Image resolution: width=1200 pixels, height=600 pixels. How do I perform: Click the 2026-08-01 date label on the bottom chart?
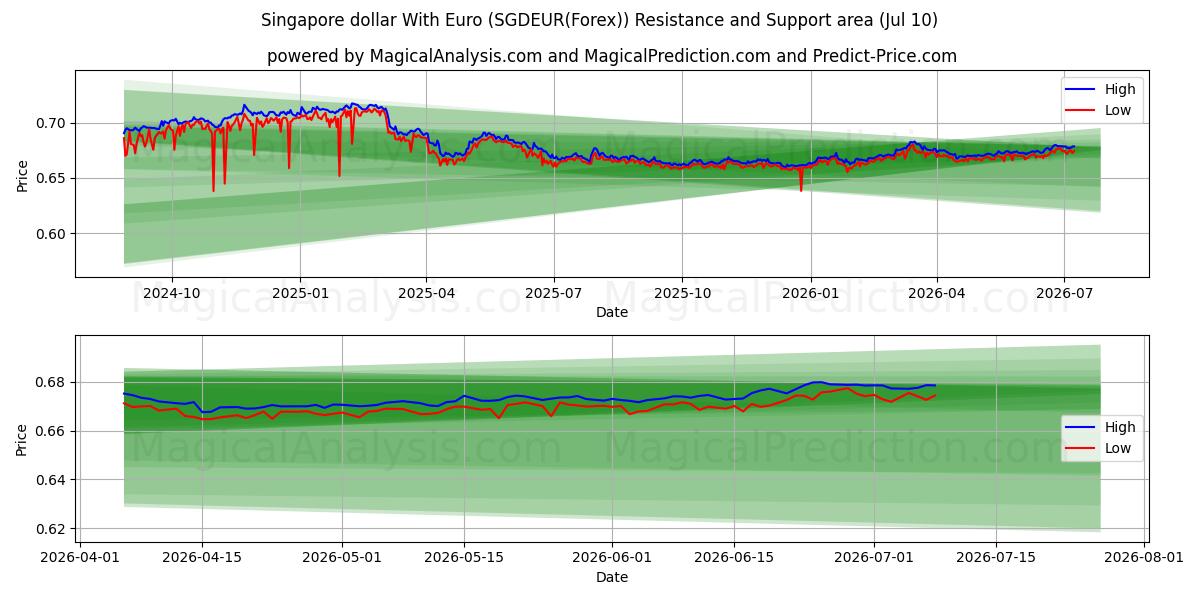(x=1144, y=558)
